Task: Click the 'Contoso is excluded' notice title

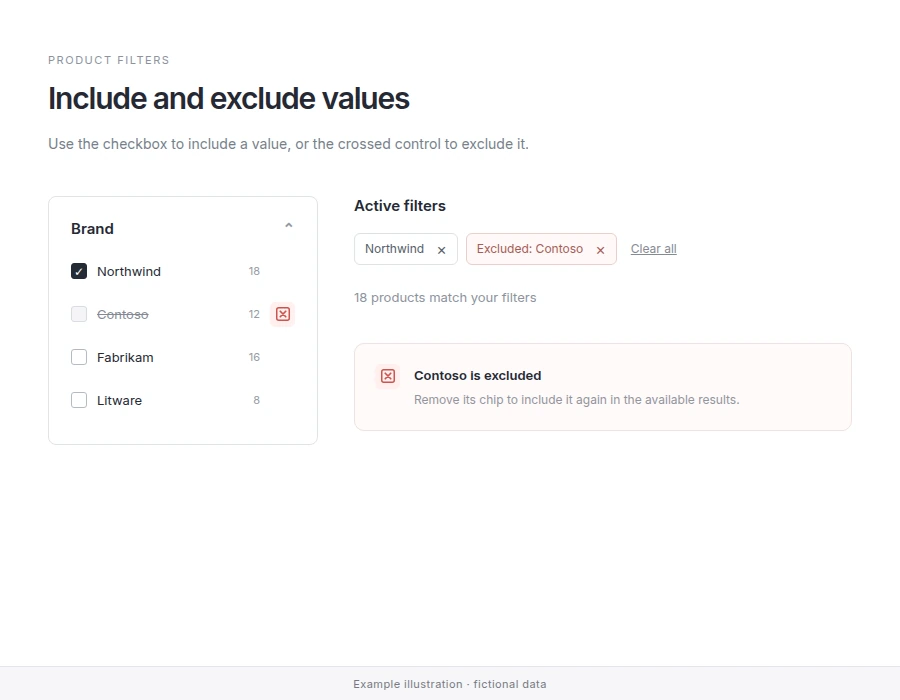Action: (478, 376)
